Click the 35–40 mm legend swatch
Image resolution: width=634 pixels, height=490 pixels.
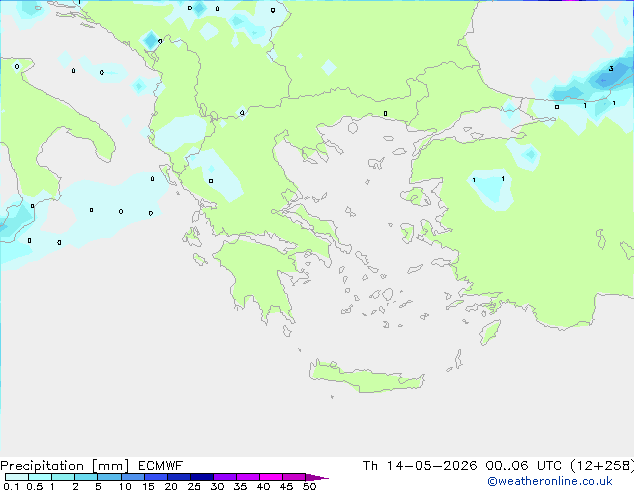tap(248, 477)
